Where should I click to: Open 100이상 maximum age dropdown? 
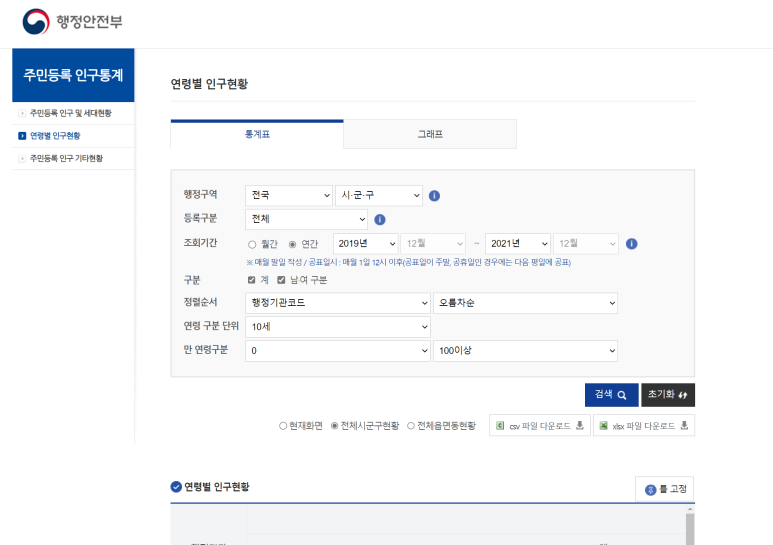point(526,351)
